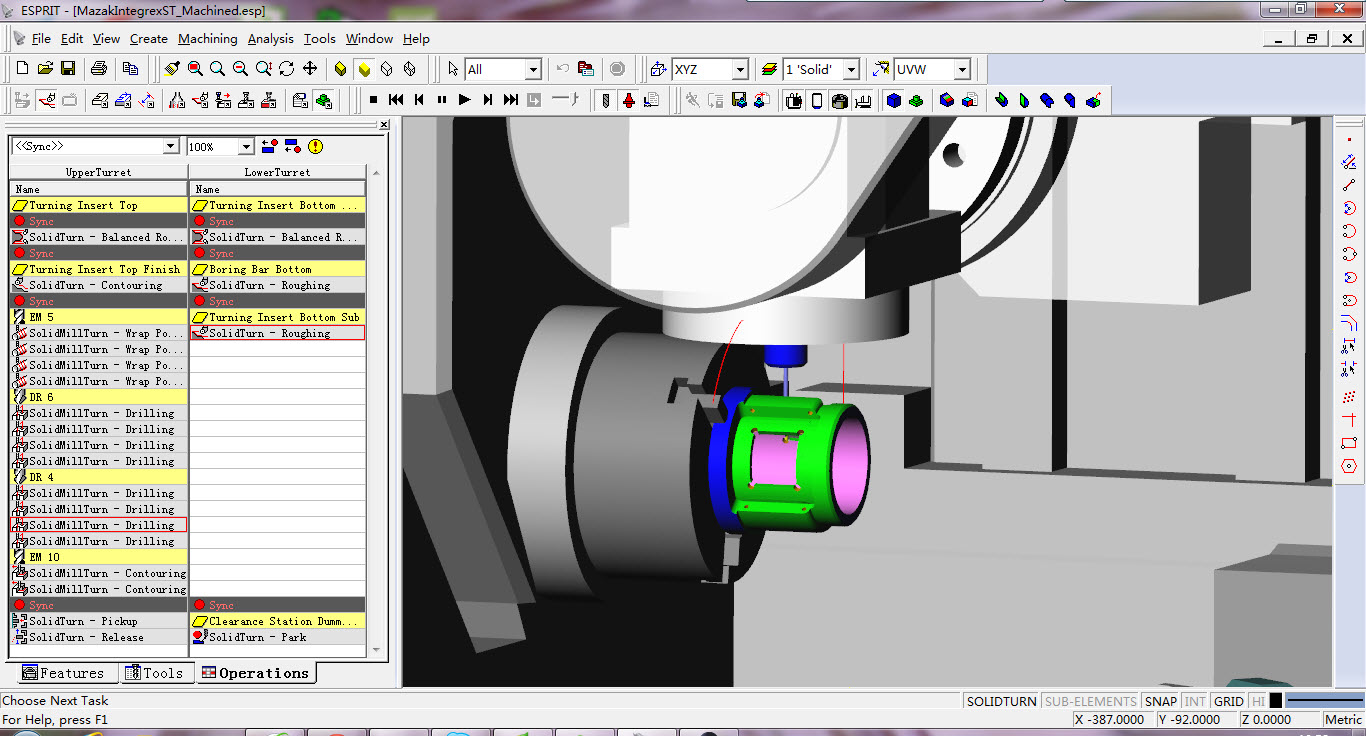Toggle the HI indicator in the status bar
The height and width of the screenshot is (736, 1366).
pyautogui.click(x=1258, y=701)
